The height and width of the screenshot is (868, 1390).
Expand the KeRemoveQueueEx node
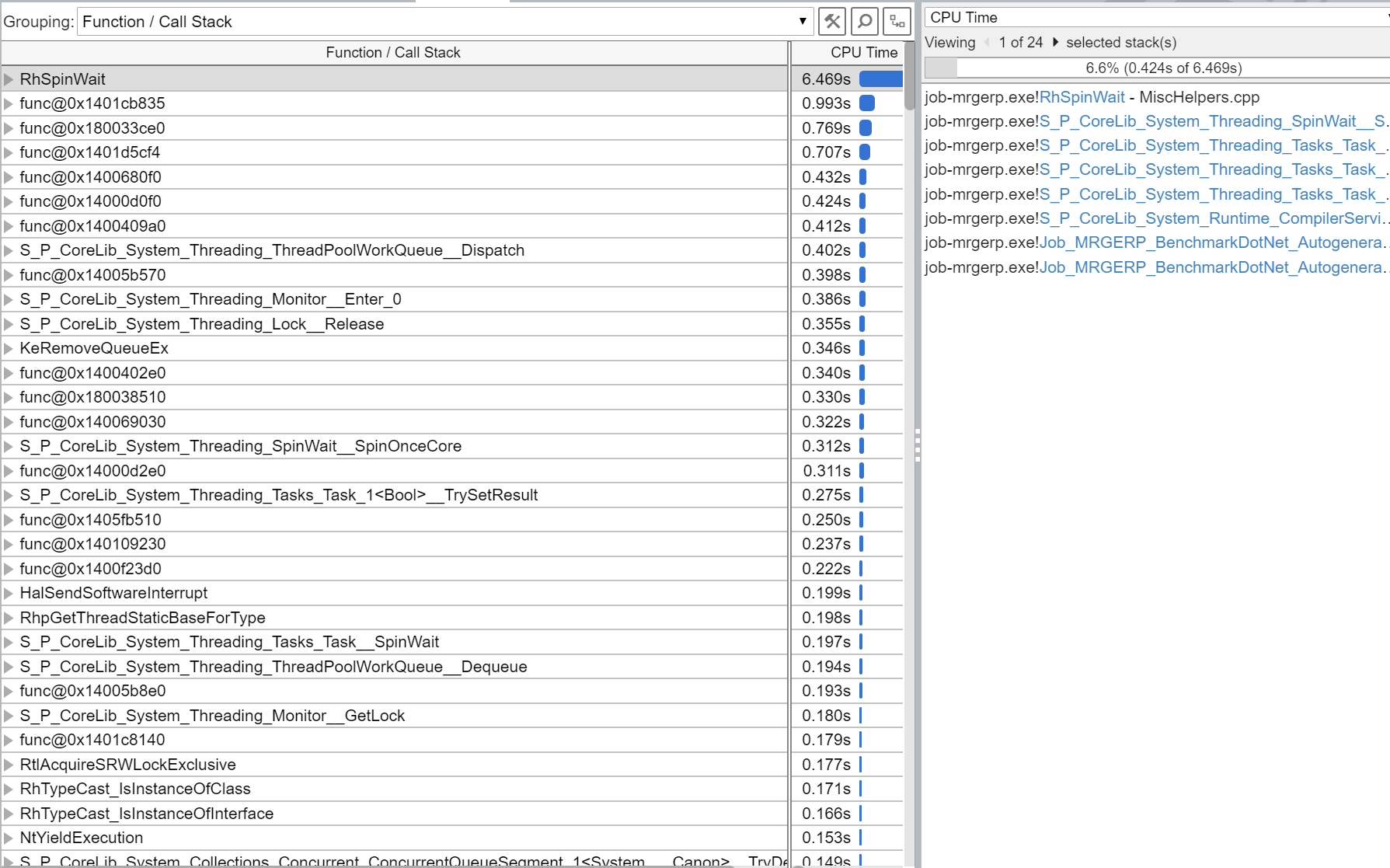[x=9, y=348]
